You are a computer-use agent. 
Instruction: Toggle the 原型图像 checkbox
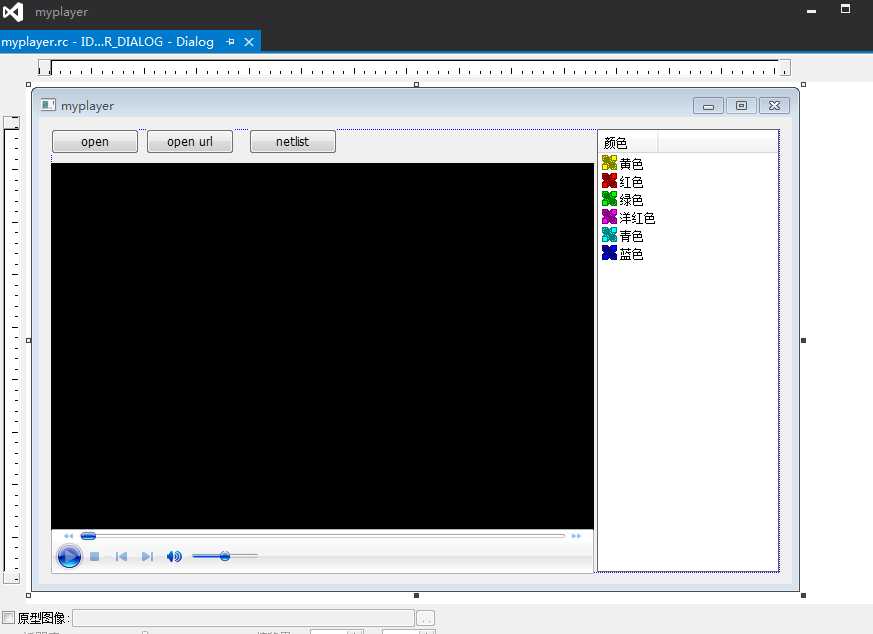(x=8, y=617)
